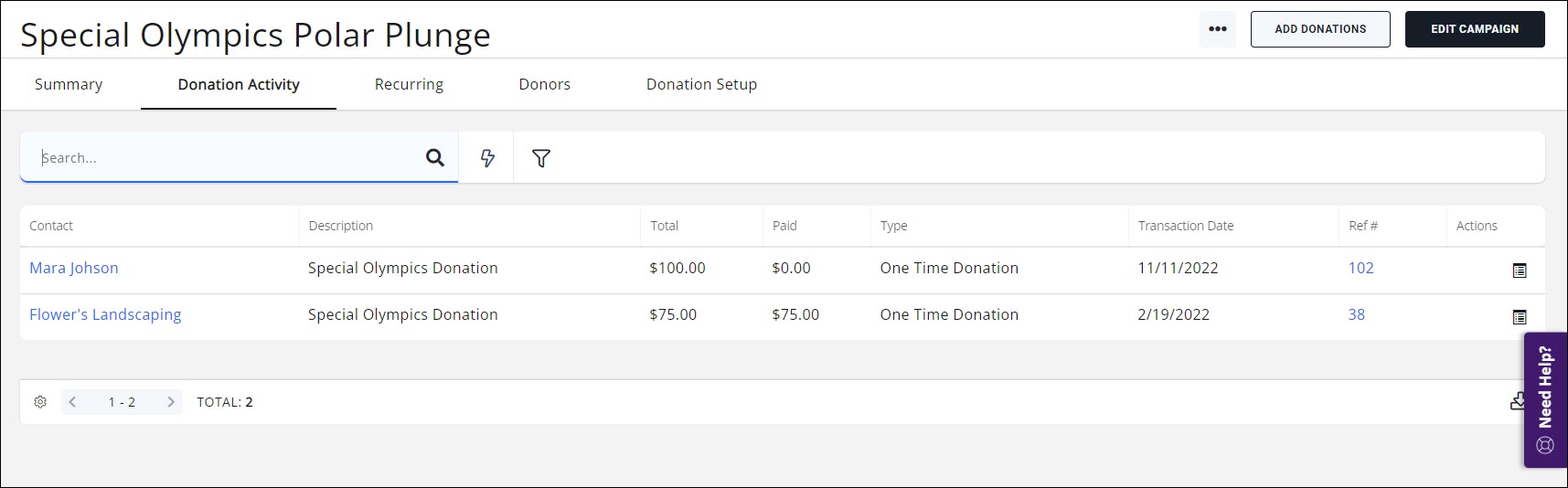
Task: Open the Donation Setup tab
Action: point(701,84)
